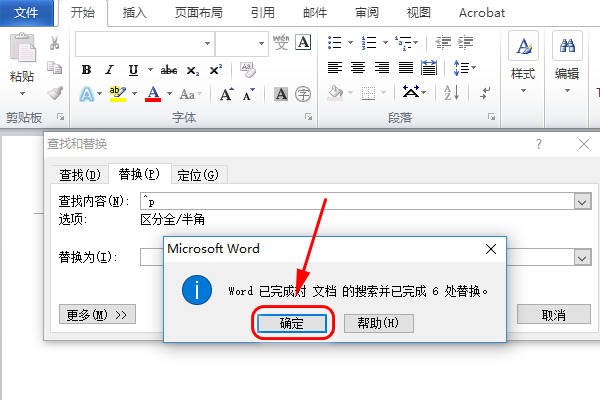Apply underline formatting
This screenshot has height=400, width=600.
coord(133,70)
